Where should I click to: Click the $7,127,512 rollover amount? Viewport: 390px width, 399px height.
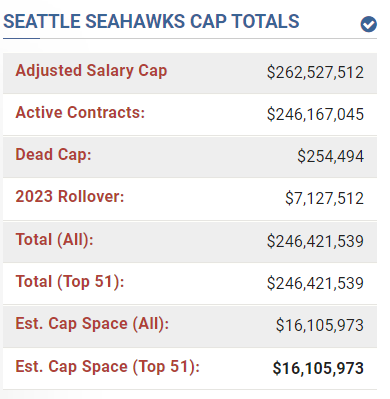(x=324, y=198)
